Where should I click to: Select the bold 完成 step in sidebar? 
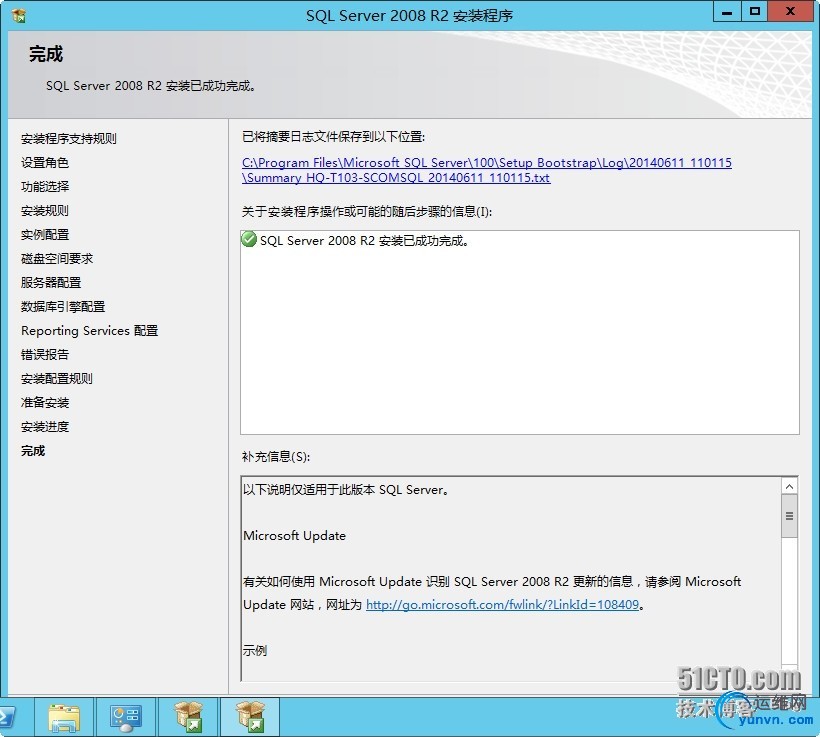(x=33, y=451)
